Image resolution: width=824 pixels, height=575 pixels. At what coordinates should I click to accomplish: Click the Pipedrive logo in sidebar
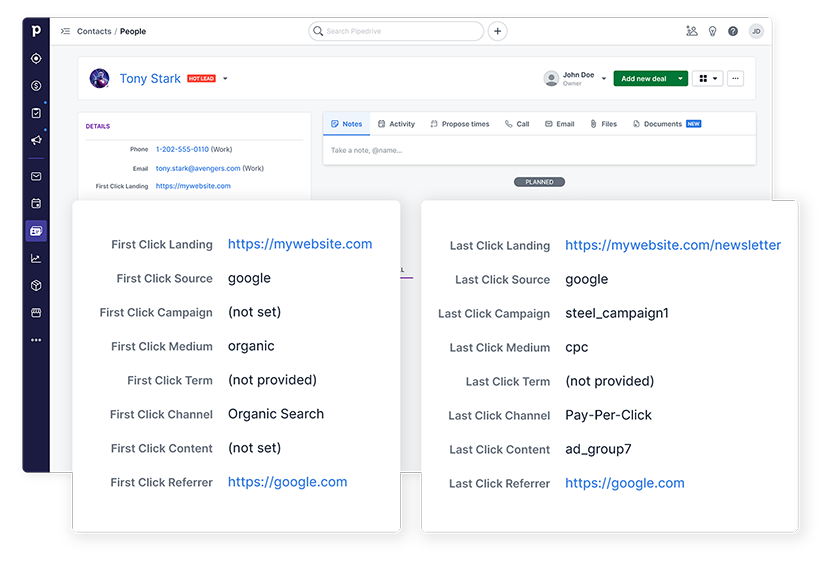[36, 31]
